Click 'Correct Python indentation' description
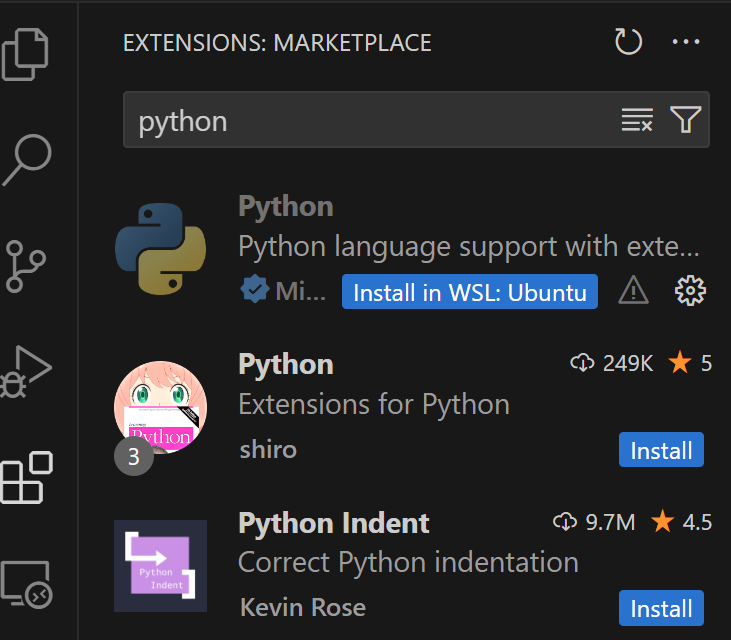 coord(408,562)
